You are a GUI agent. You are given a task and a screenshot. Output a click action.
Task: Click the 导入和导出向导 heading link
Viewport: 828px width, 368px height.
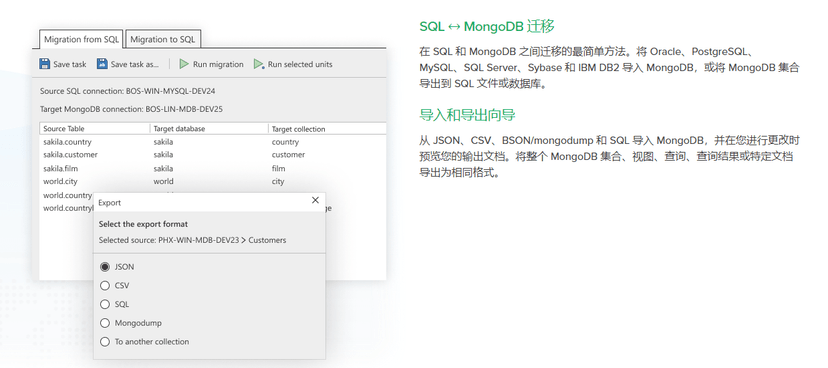467,115
